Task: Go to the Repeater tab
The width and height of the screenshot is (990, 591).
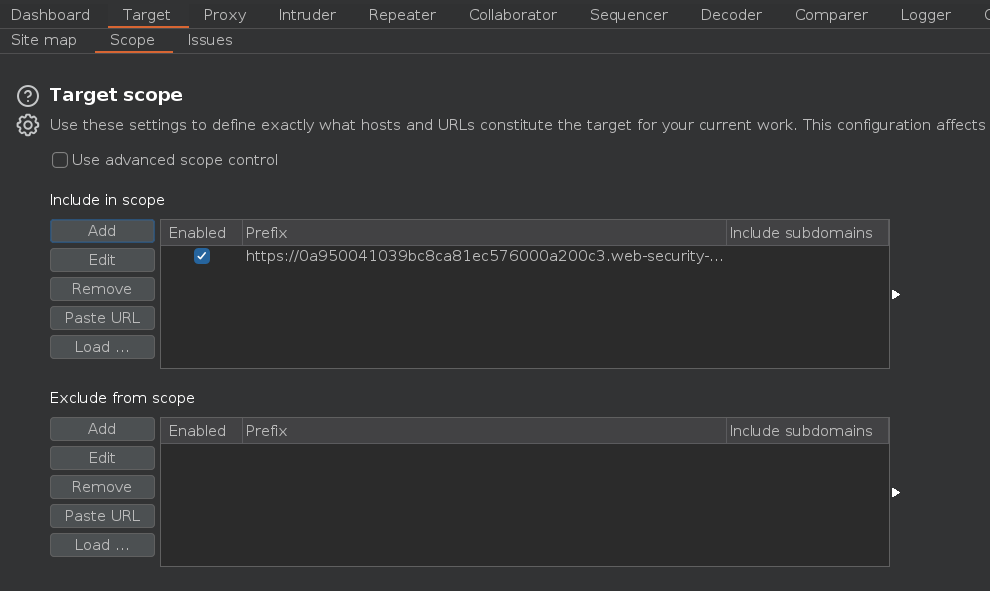Action: click(402, 15)
